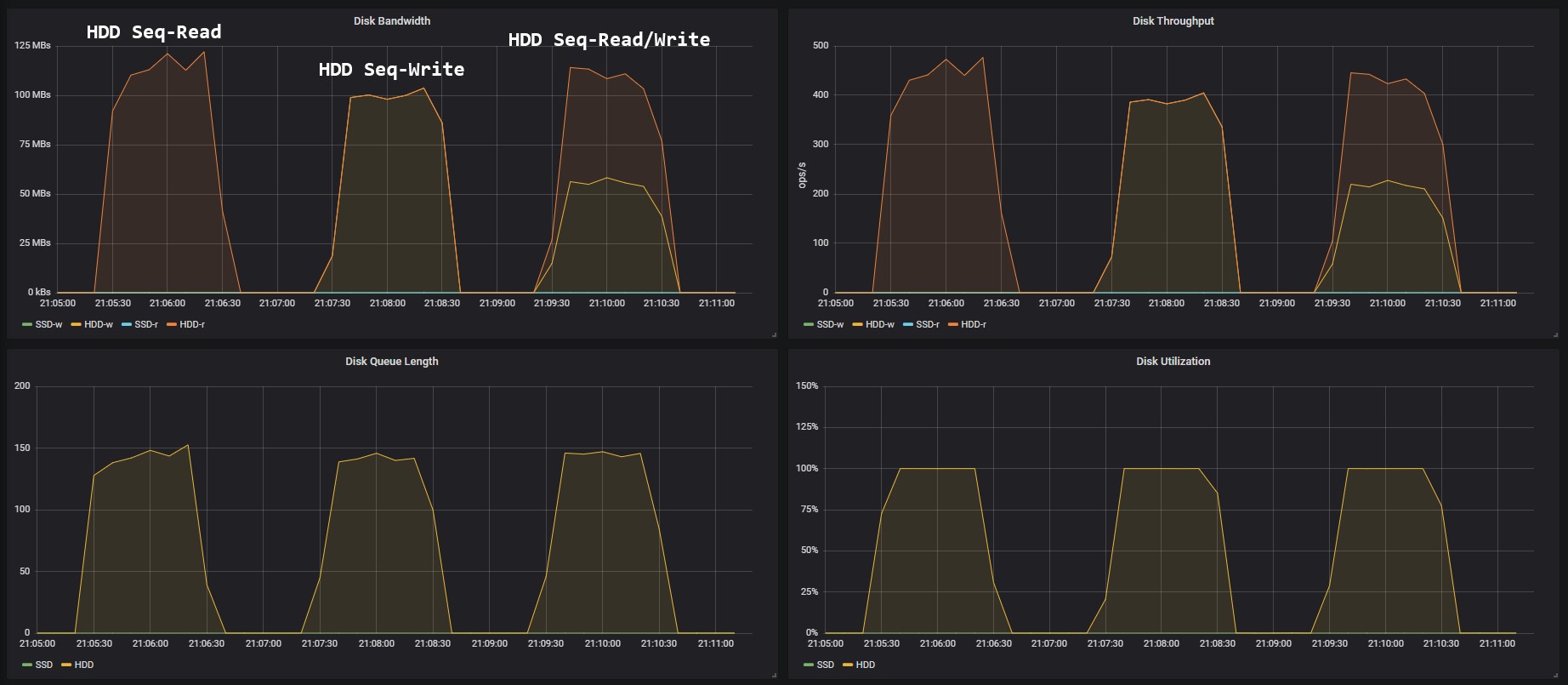Click the Disk Utilization panel title

click(x=1173, y=362)
